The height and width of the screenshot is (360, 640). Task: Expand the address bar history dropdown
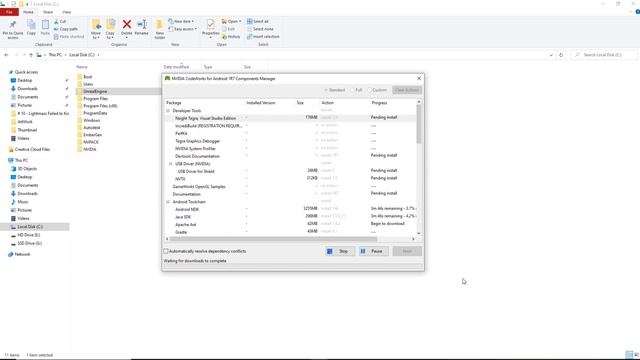click(x=551, y=55)
